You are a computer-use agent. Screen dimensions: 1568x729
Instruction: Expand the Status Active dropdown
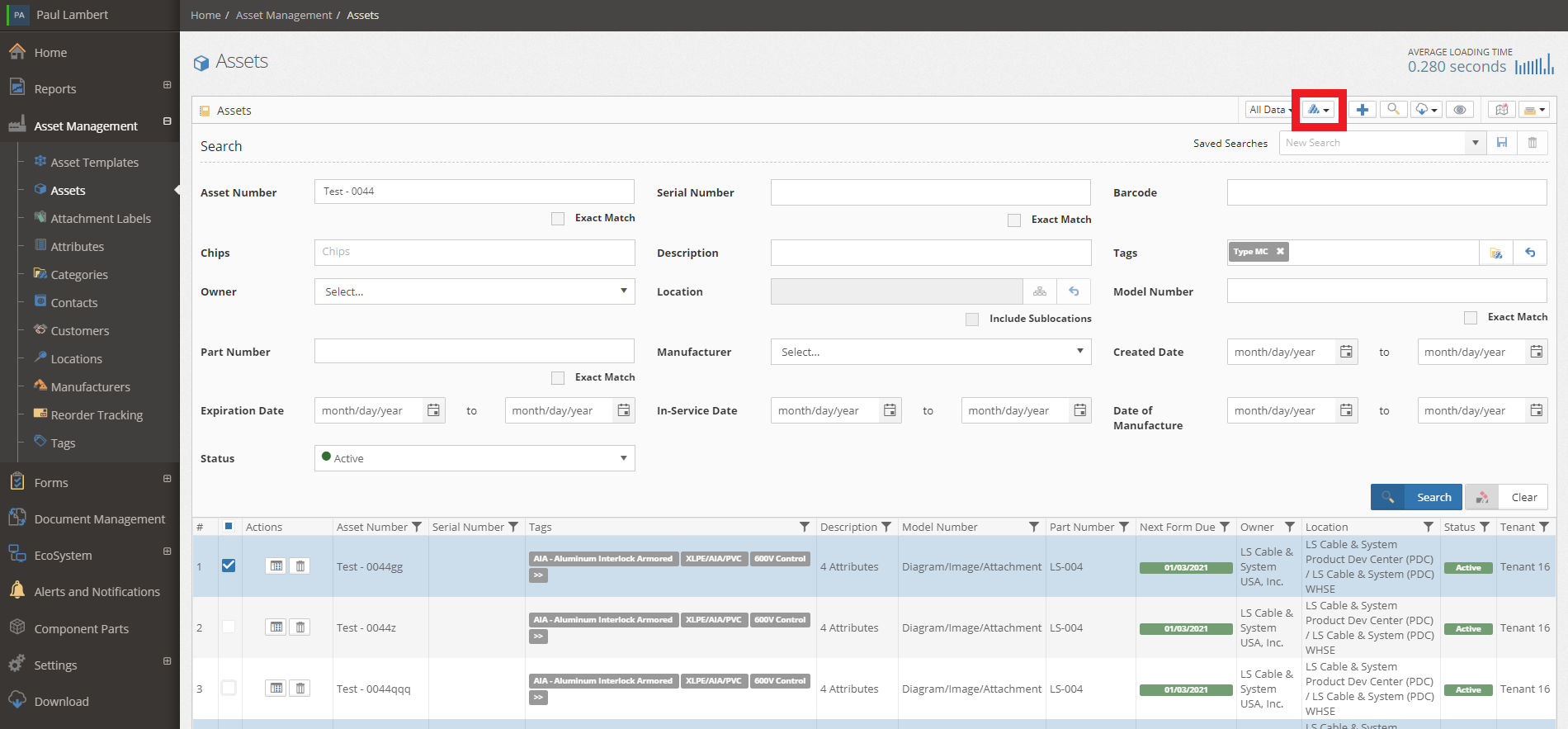click(x=475, y=458)
